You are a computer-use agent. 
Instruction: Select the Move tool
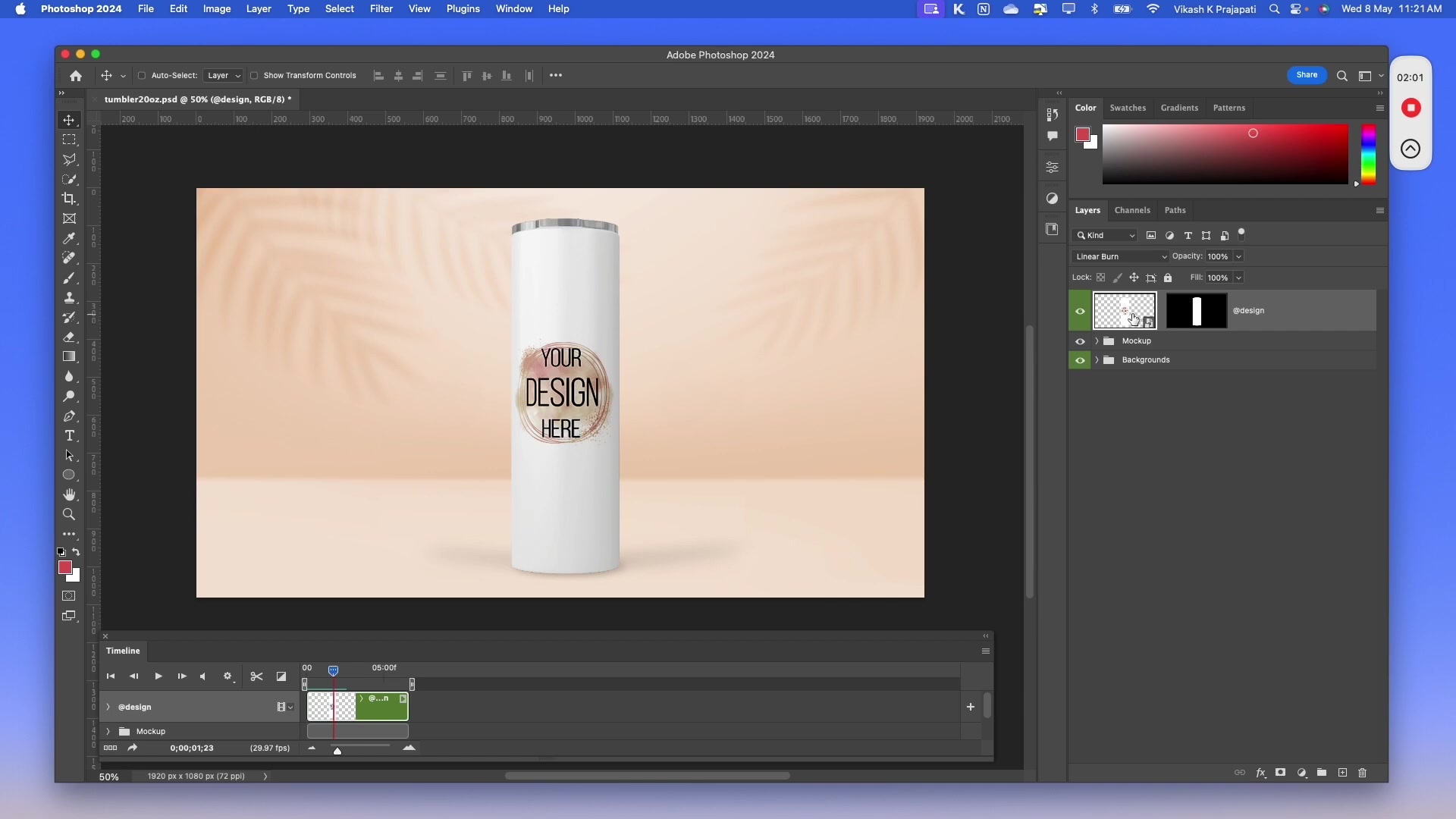tap(69, 119)
